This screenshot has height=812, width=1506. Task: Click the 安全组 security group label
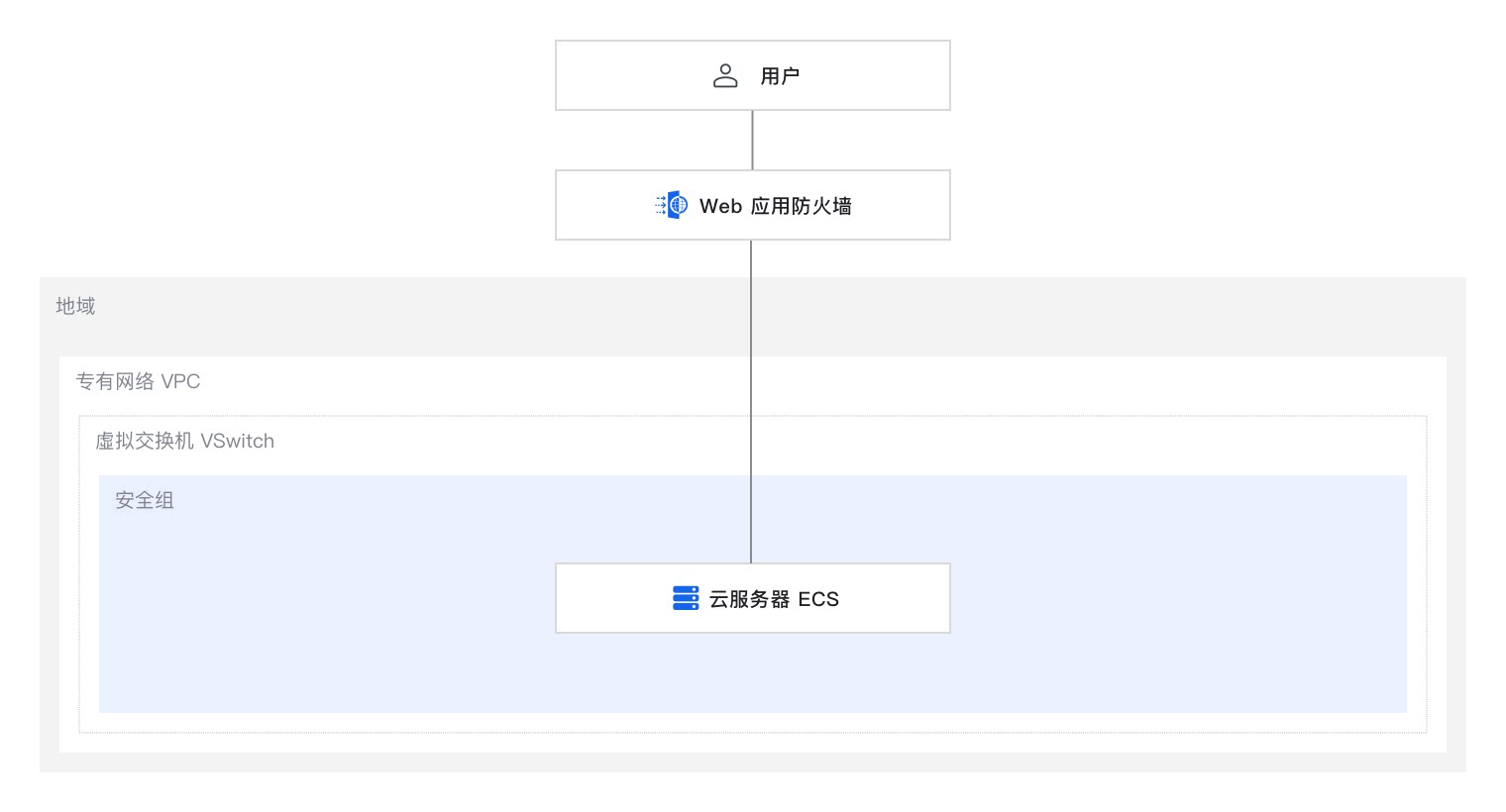[144, 500]
